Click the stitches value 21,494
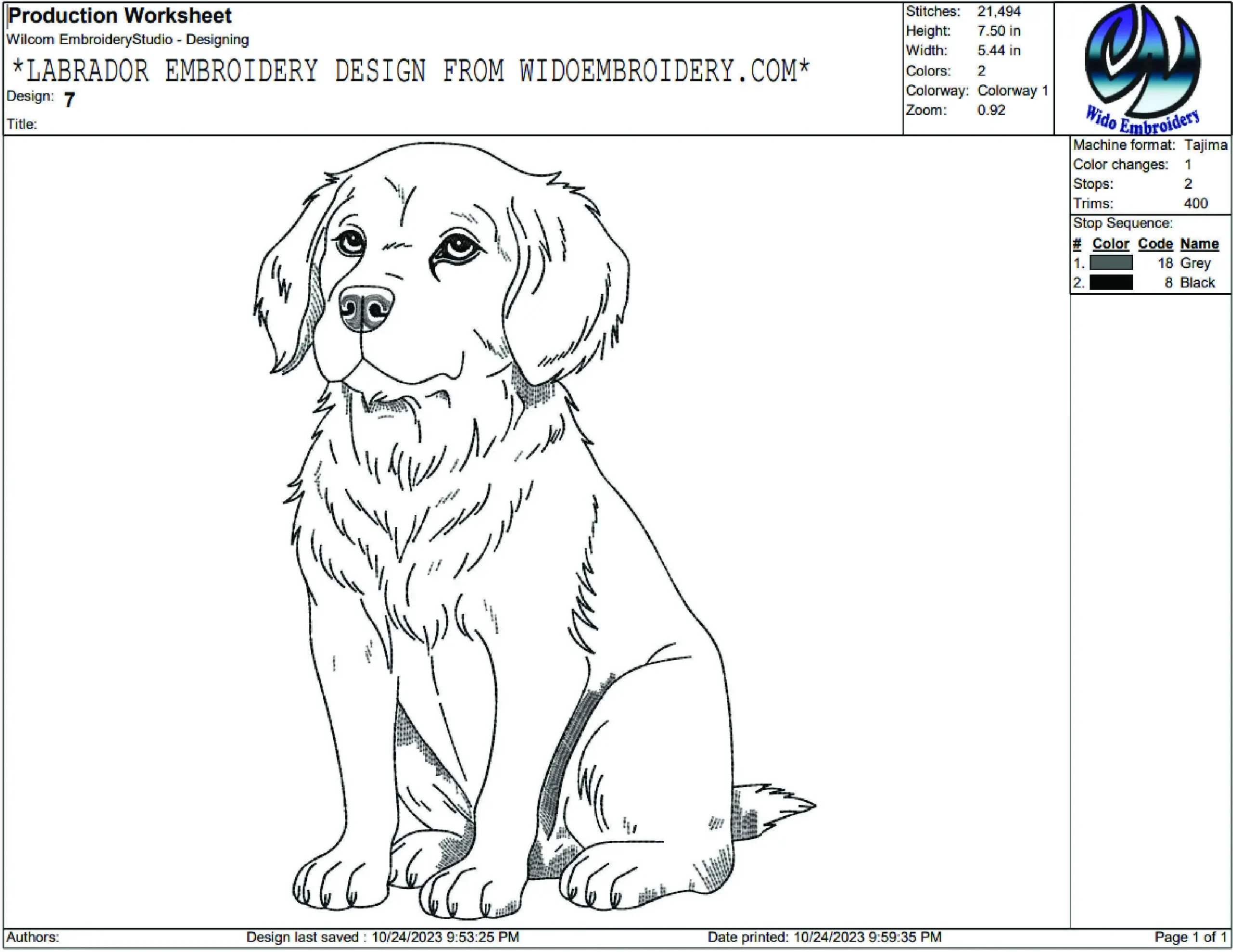This screenshot has height=952, width=1233. pyautogui.click(x=999, y=11)
